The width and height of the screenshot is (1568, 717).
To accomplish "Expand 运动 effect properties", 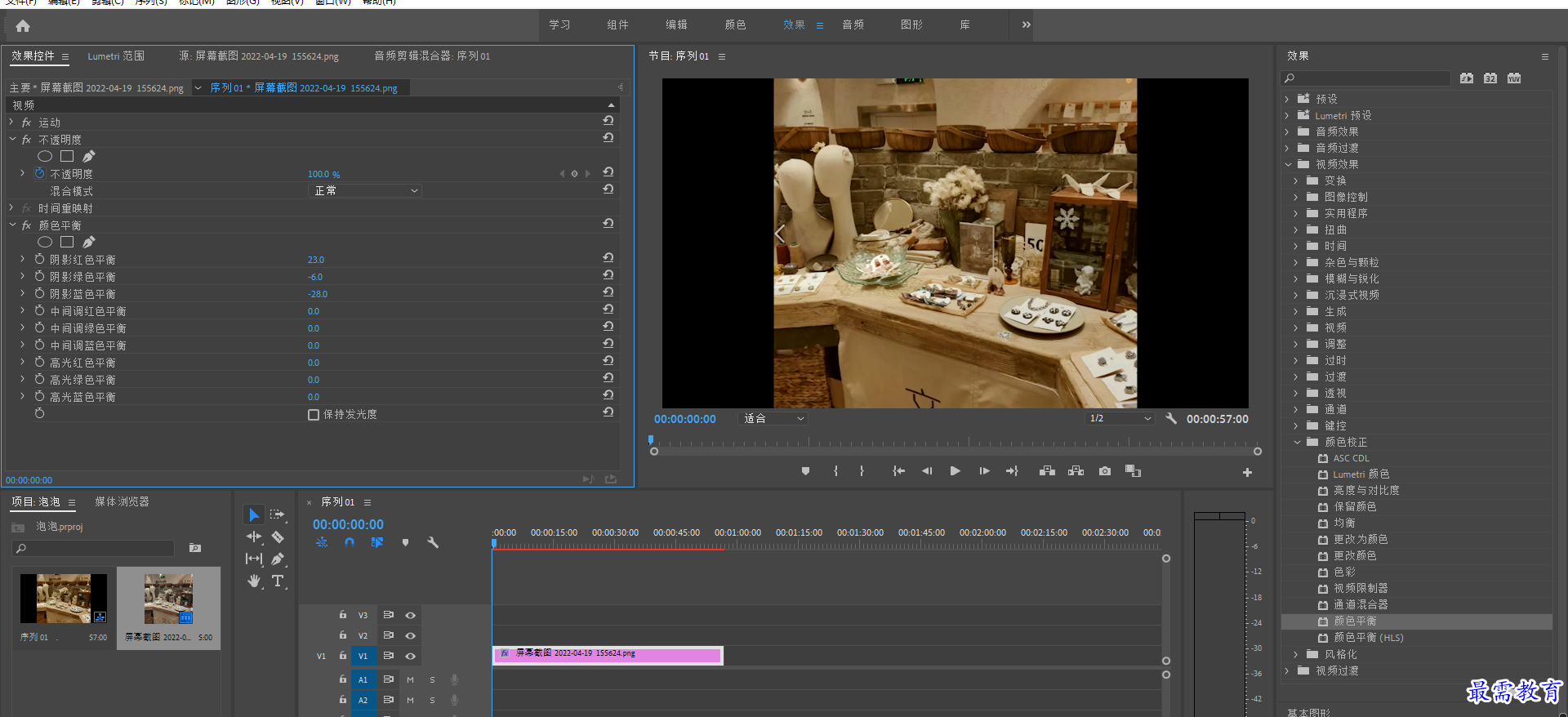I will 11,122.
